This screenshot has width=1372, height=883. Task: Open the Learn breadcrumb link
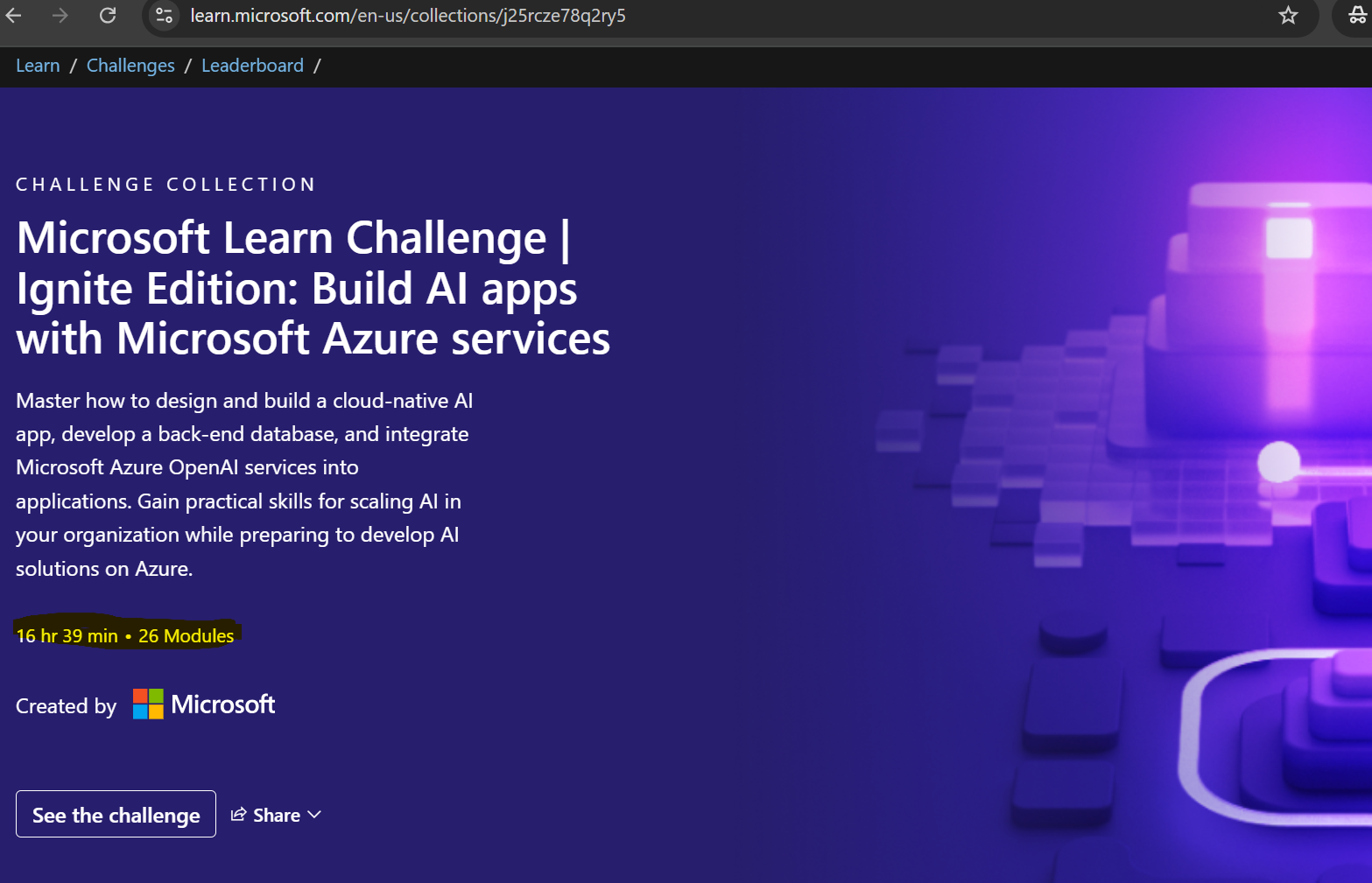38,66
